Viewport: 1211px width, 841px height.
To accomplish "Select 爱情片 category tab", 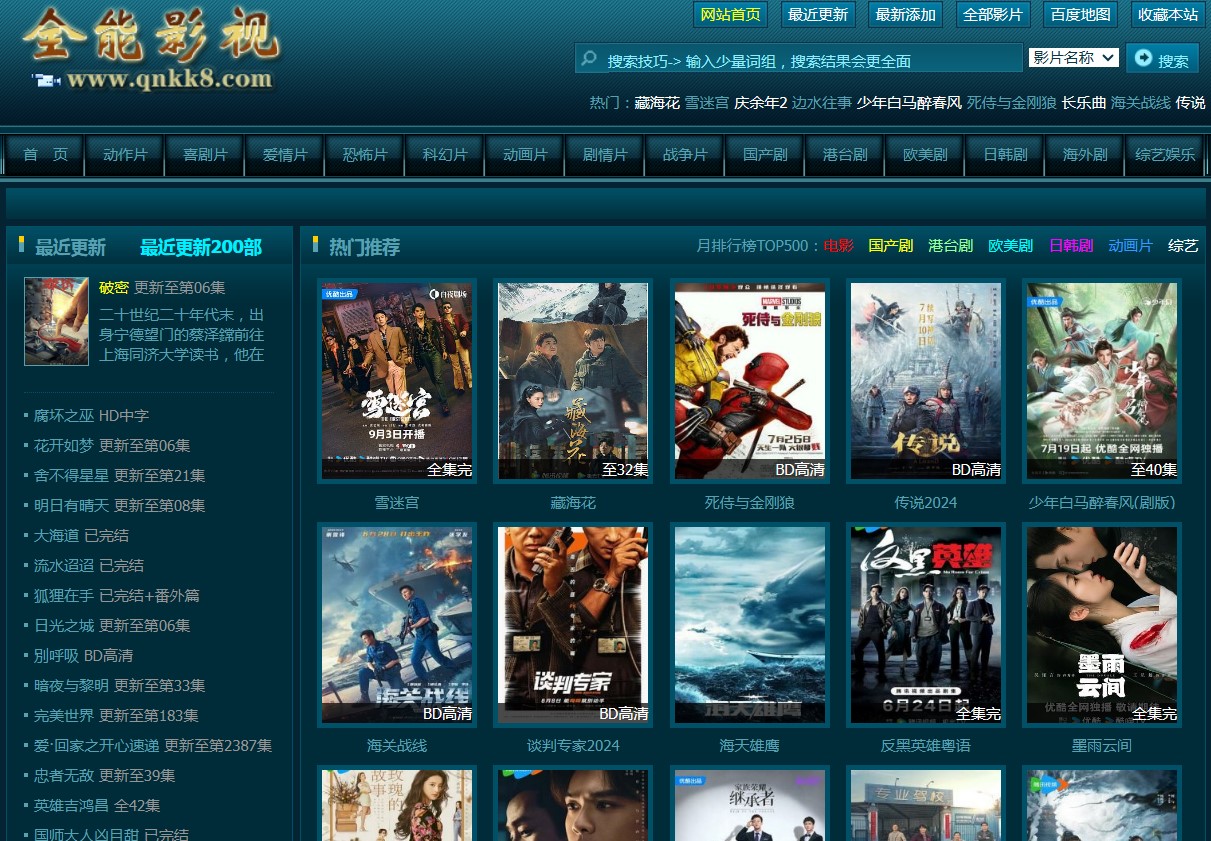I will (x=285, y=155).
